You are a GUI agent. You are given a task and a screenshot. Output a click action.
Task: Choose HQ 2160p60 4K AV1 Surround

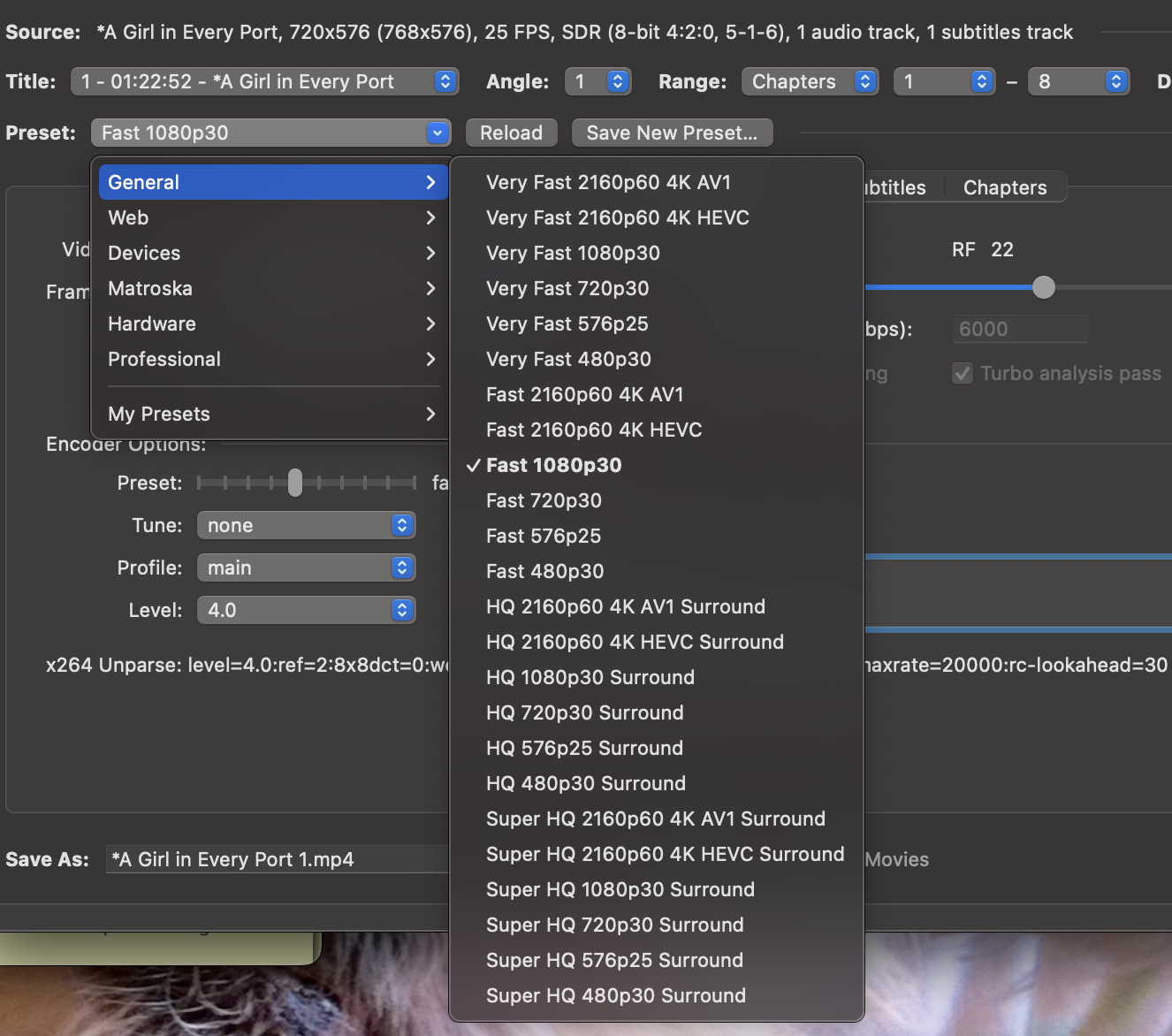tap(657, 606)
